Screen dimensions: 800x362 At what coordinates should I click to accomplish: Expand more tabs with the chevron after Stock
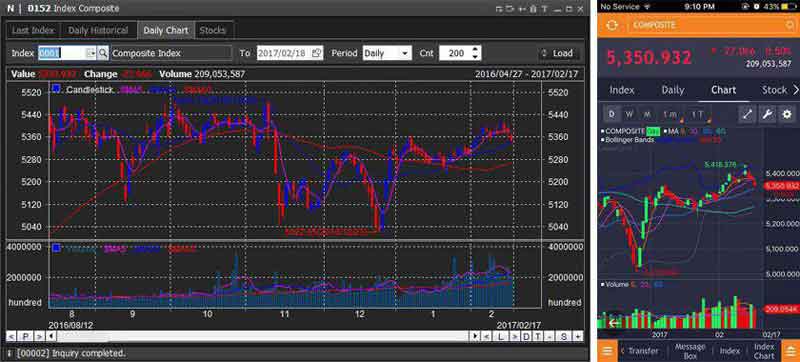(795, 90)
